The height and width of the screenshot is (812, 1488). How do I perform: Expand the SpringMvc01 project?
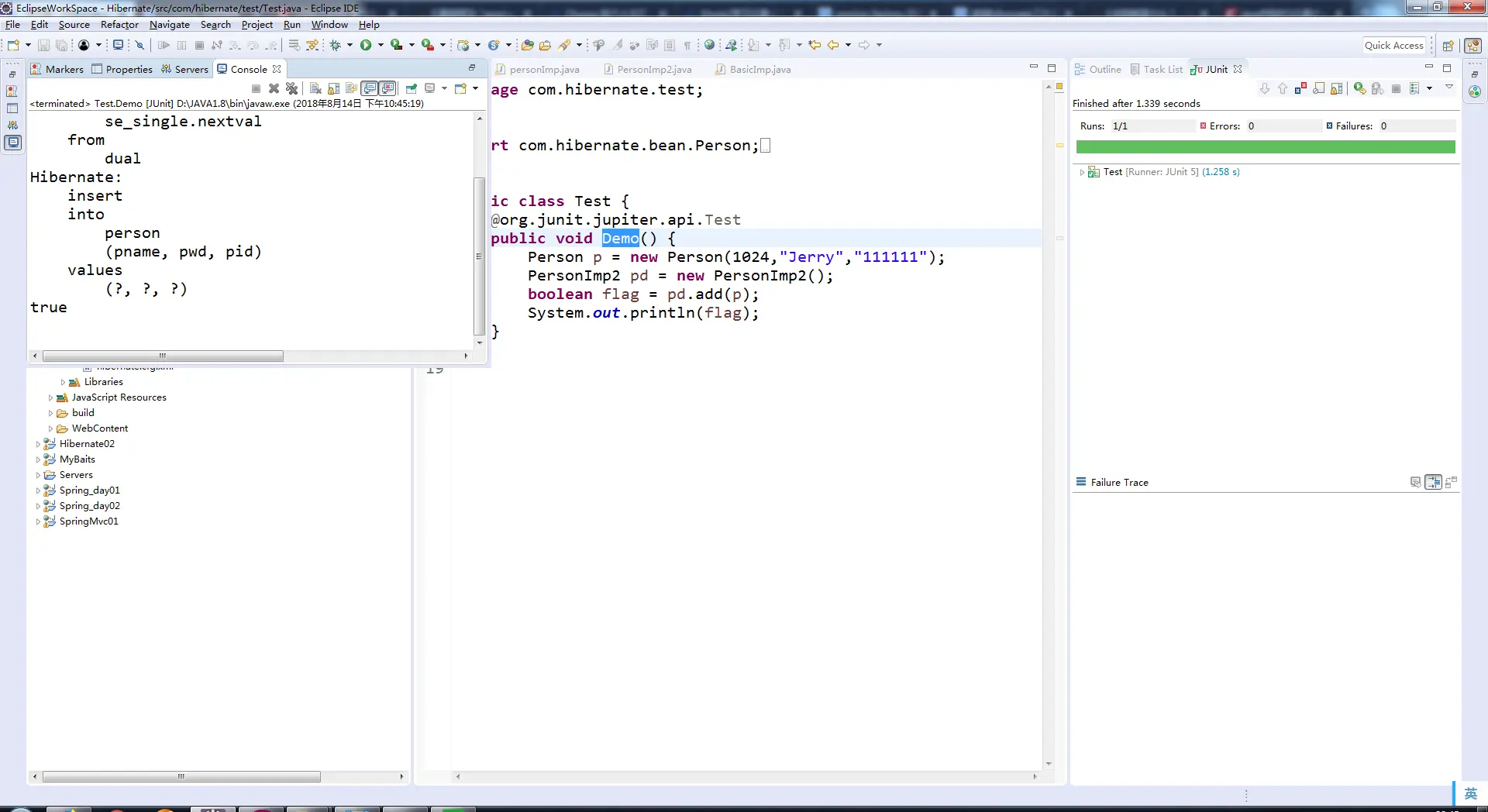(38, 521)
